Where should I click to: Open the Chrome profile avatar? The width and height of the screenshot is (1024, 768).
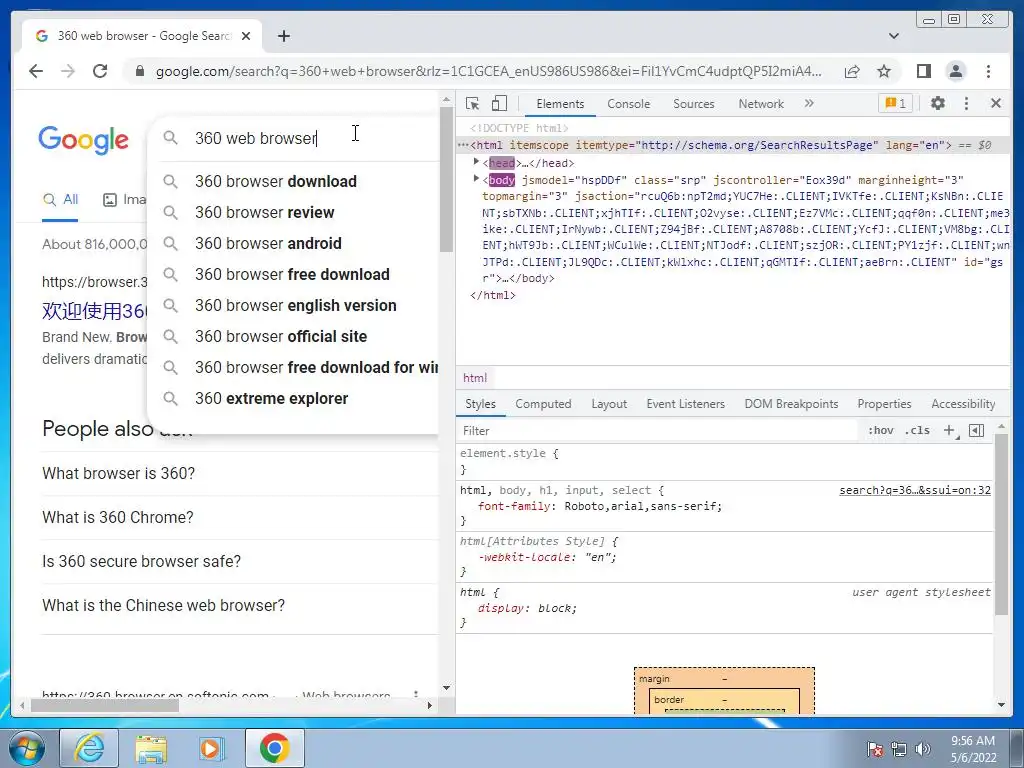click(955, 71)
